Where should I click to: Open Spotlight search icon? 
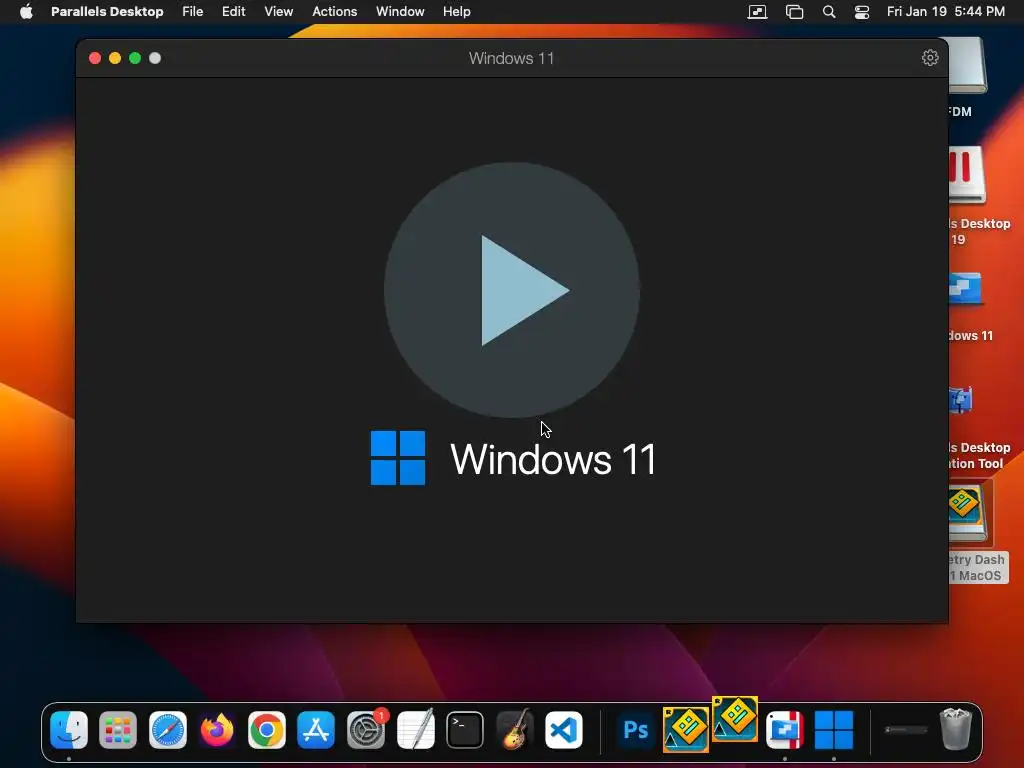[829, 12]
